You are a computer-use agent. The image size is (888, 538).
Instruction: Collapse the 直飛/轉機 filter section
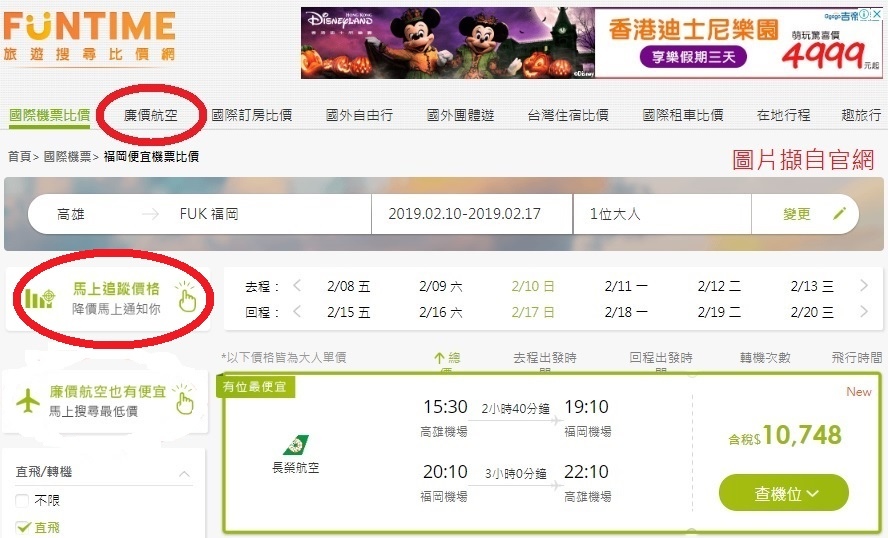pos(185,473)
